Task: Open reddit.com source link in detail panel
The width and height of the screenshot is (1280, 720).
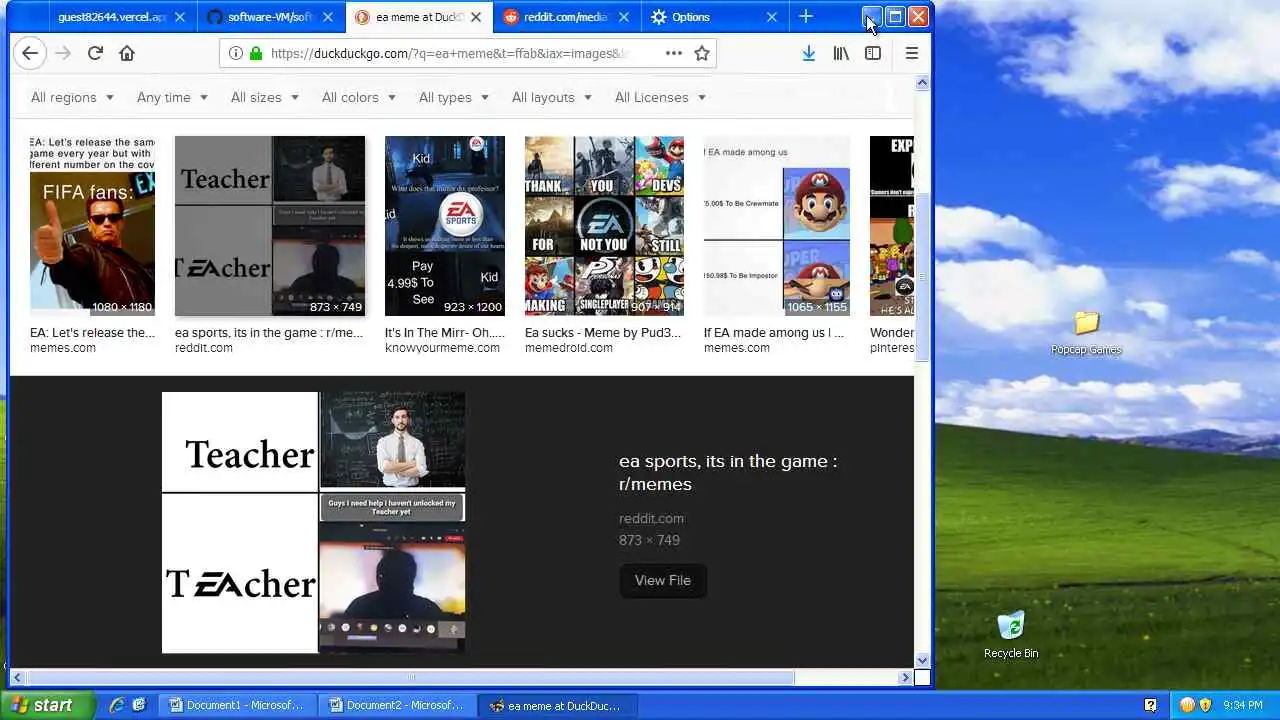Action: [x=651, y=518]
